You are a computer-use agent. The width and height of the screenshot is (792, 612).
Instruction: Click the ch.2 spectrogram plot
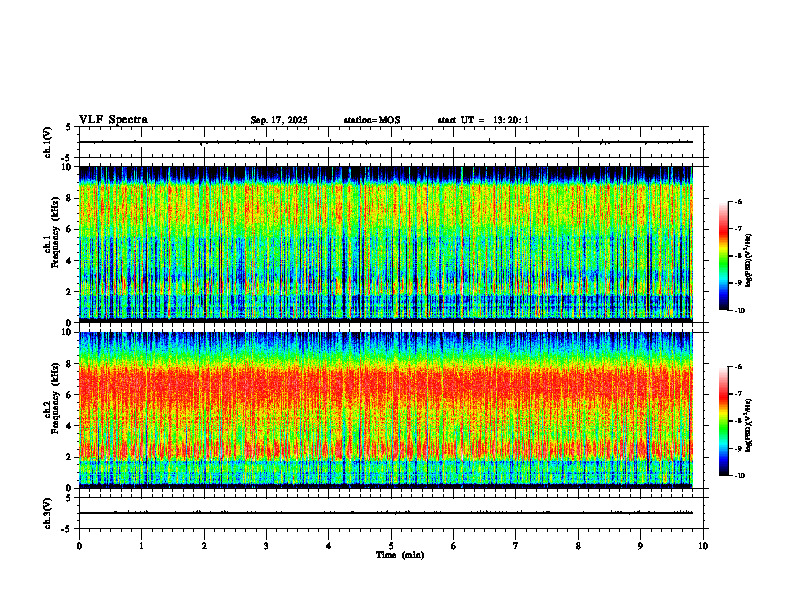pos(386,410)
